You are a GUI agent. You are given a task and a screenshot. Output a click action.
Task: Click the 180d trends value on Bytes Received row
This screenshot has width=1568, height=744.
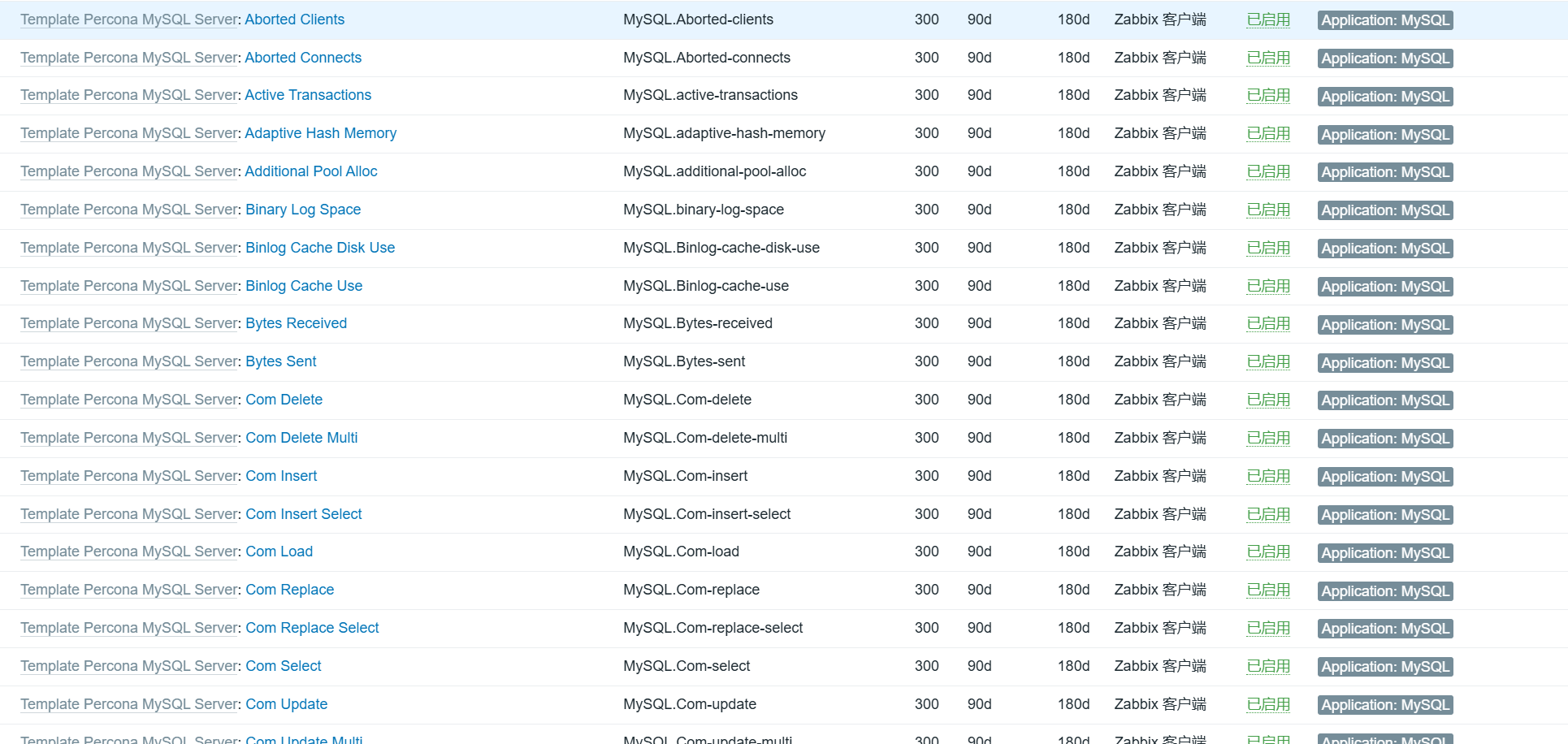coord(1073,323)
